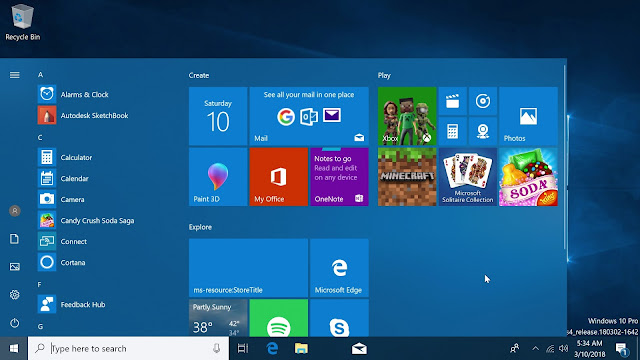Click the Type here to search box
This screenshot has width=640, height=360.
coord(129,349)
